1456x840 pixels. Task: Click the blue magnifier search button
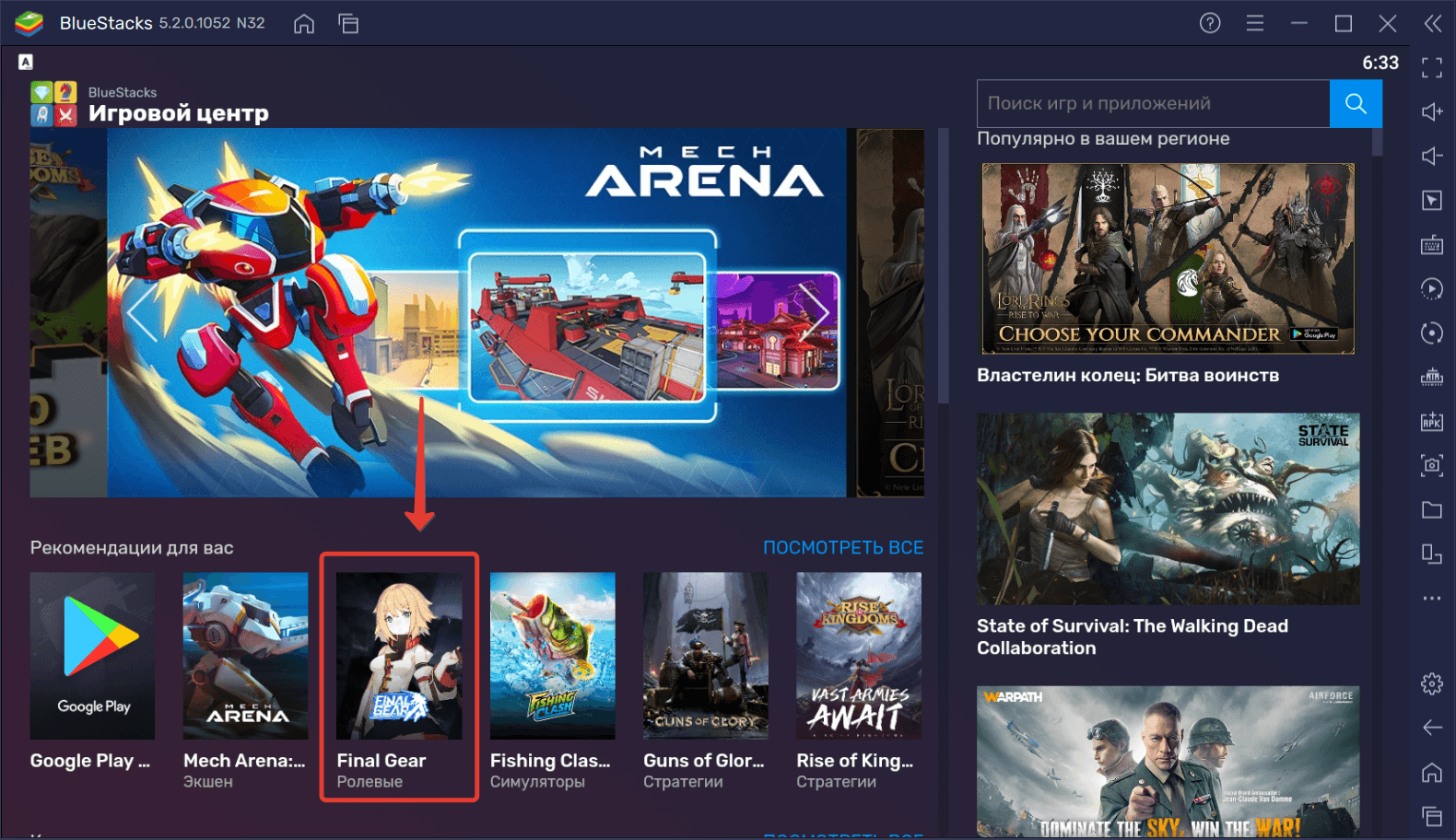coord(1356,103)
